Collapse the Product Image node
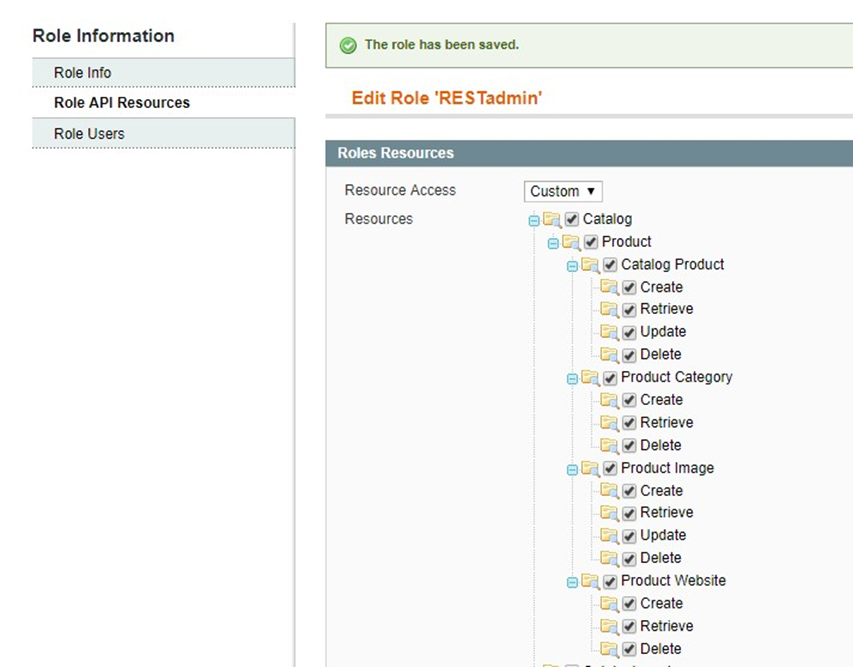The width and height of the screenshot is (853, 667). point(572,470)
